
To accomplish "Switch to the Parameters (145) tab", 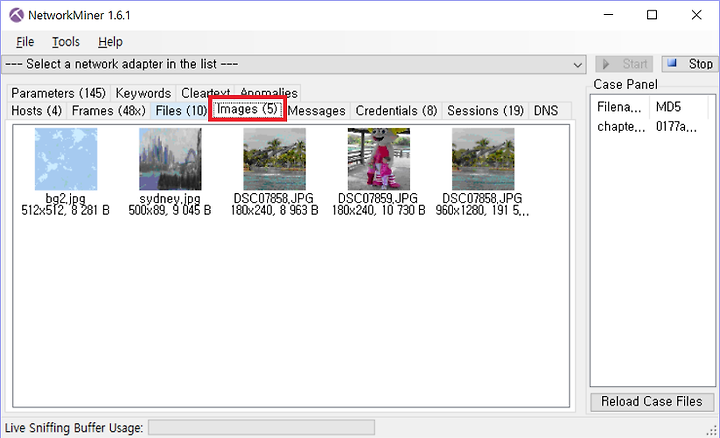I will (x=58, y=93).
